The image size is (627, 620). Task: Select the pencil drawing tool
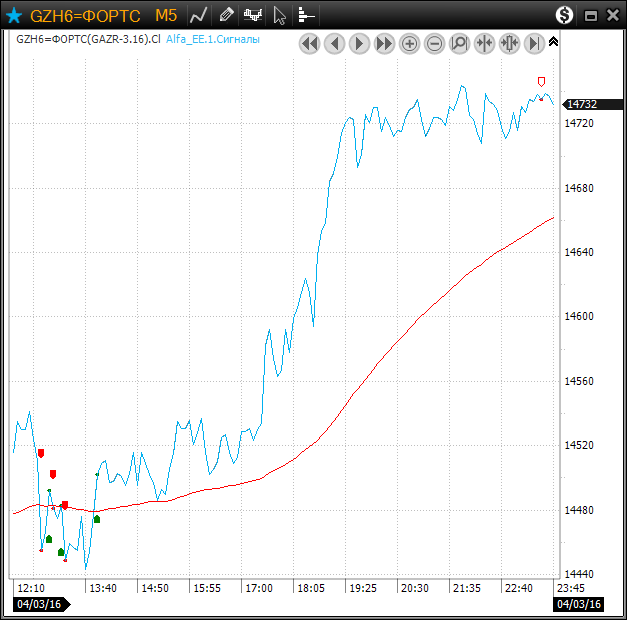point(227,15)
